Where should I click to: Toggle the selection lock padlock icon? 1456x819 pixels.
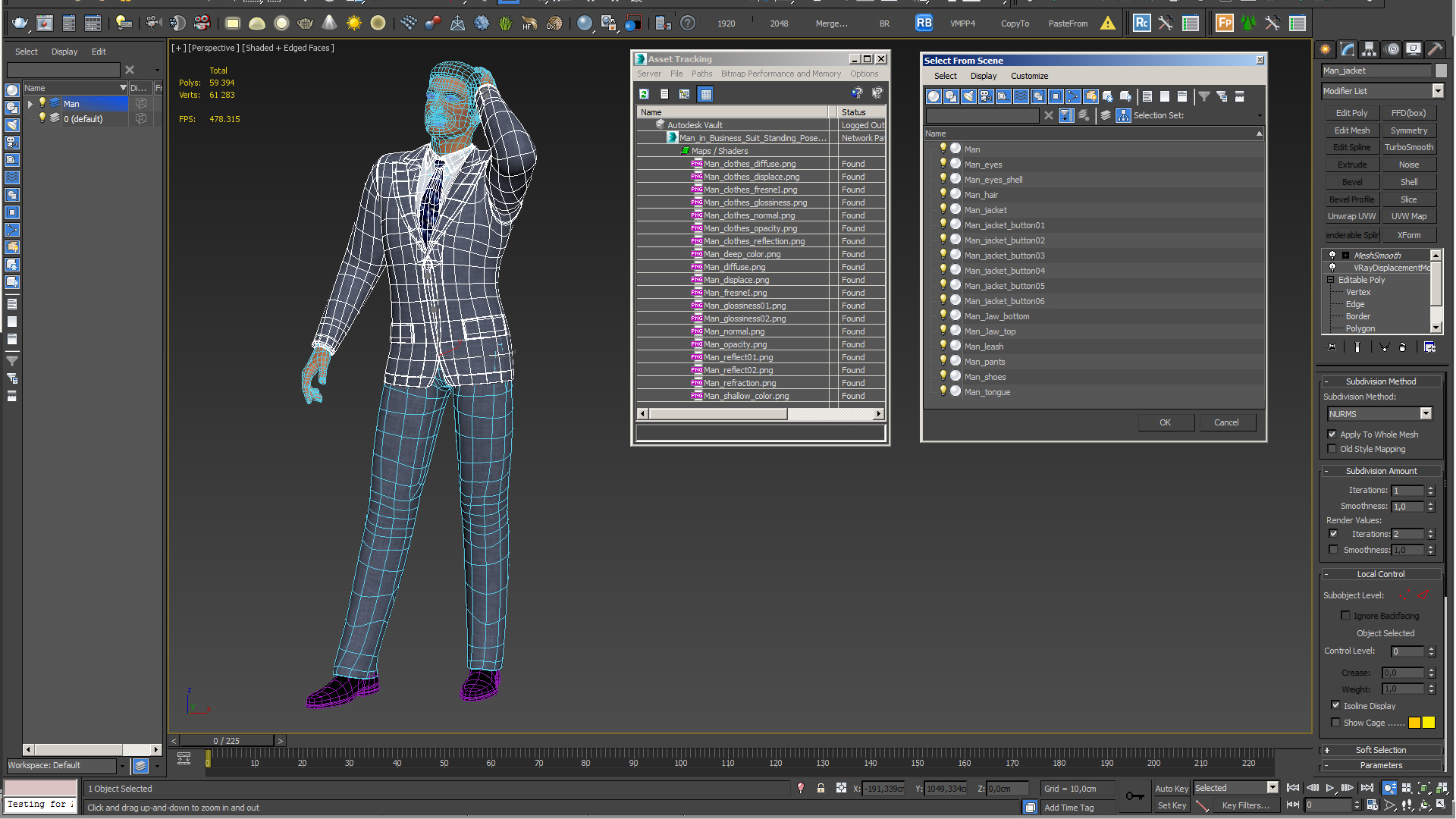(821, 789)
